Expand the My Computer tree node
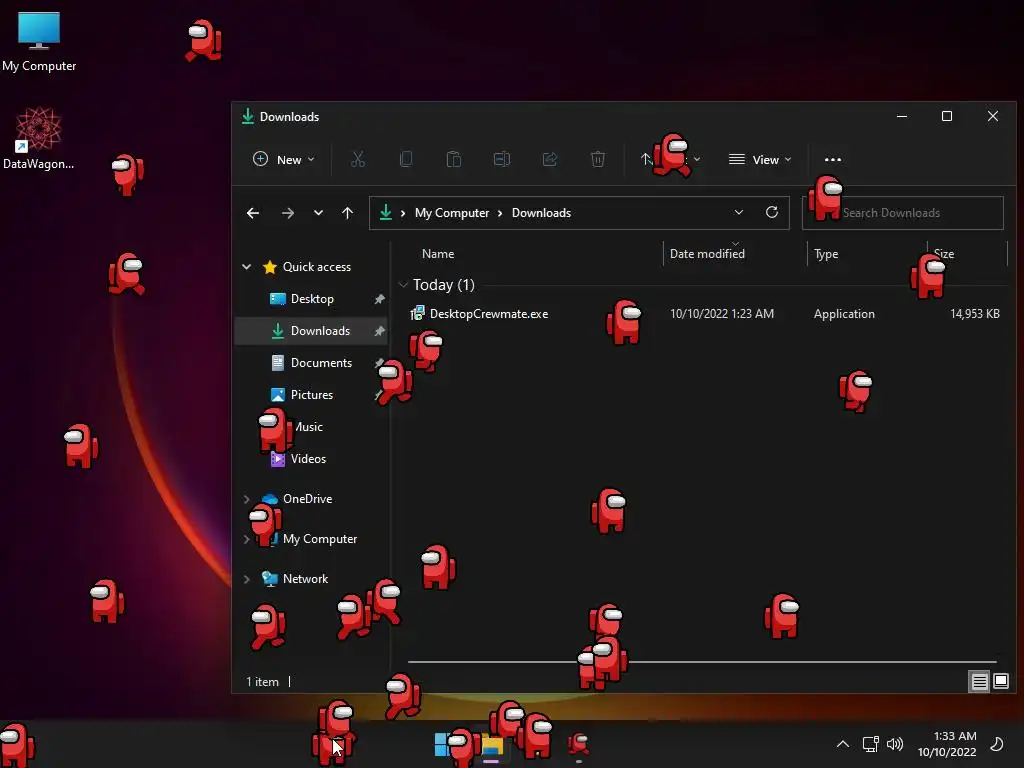The width and height of the screenshot is (1024, 768). point(247,539)
